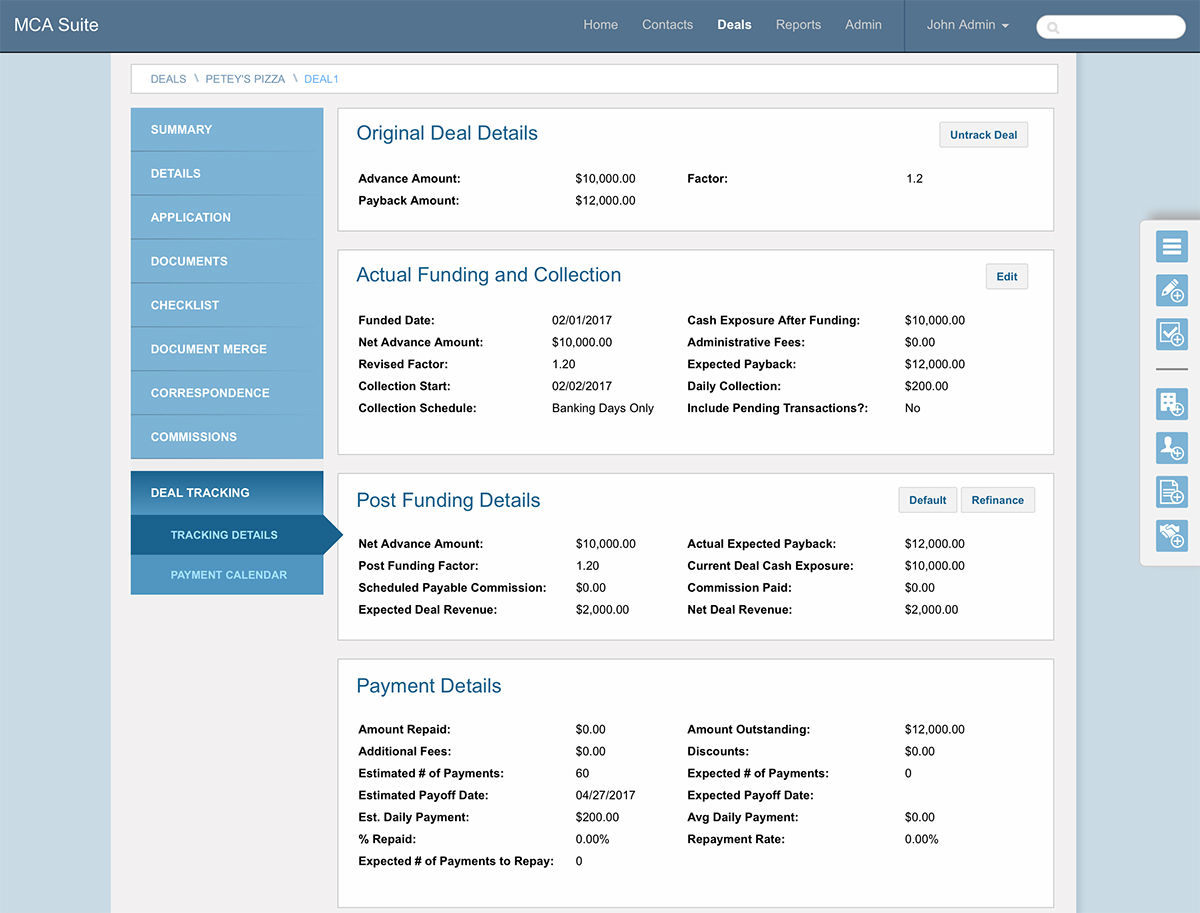Click Include Pending Transactions value No
1200x913 pixels.
click(x=913, y=408)
